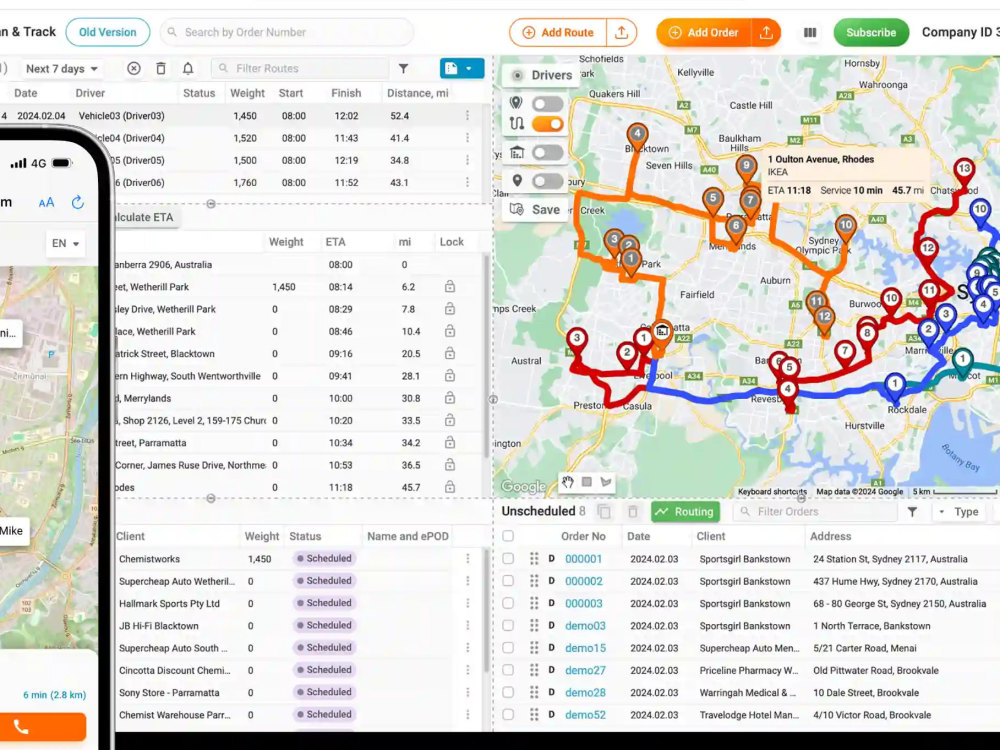Click red map marker 13 near Chatswood

click(964, 172)
